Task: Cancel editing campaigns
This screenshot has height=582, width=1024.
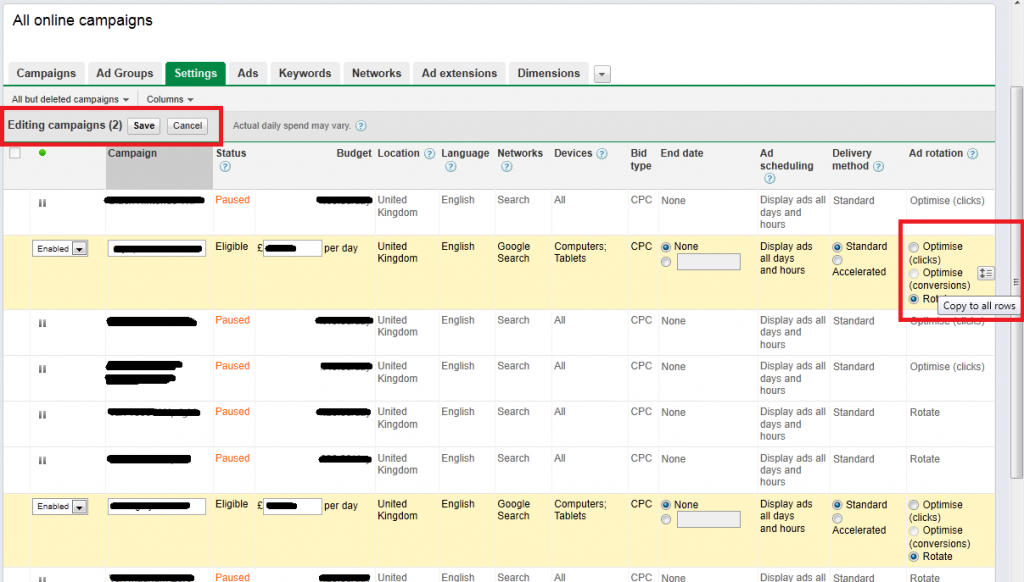Action: pos(187,126)
